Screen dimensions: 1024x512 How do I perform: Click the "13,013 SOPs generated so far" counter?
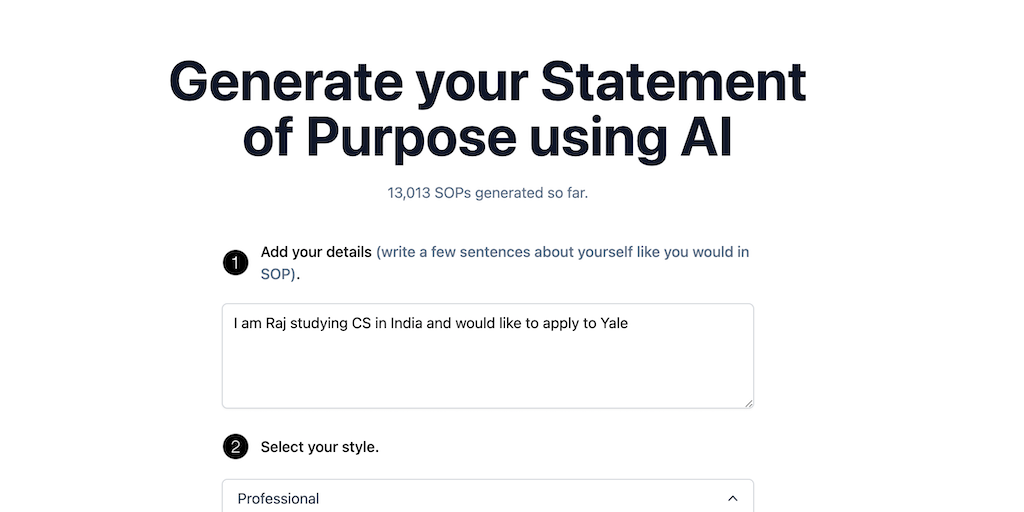point(487,192)
